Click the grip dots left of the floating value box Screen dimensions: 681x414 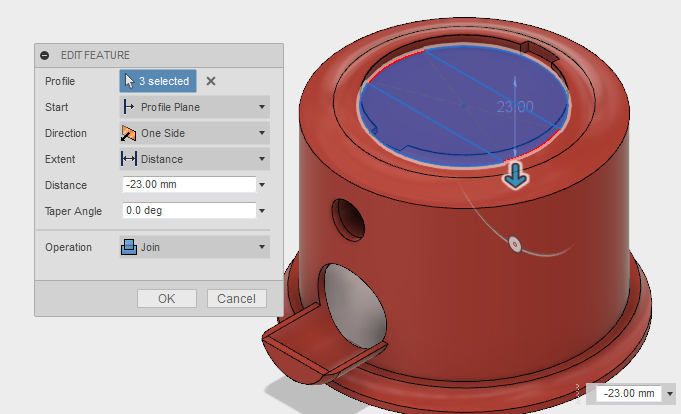[x=578, y=394]
